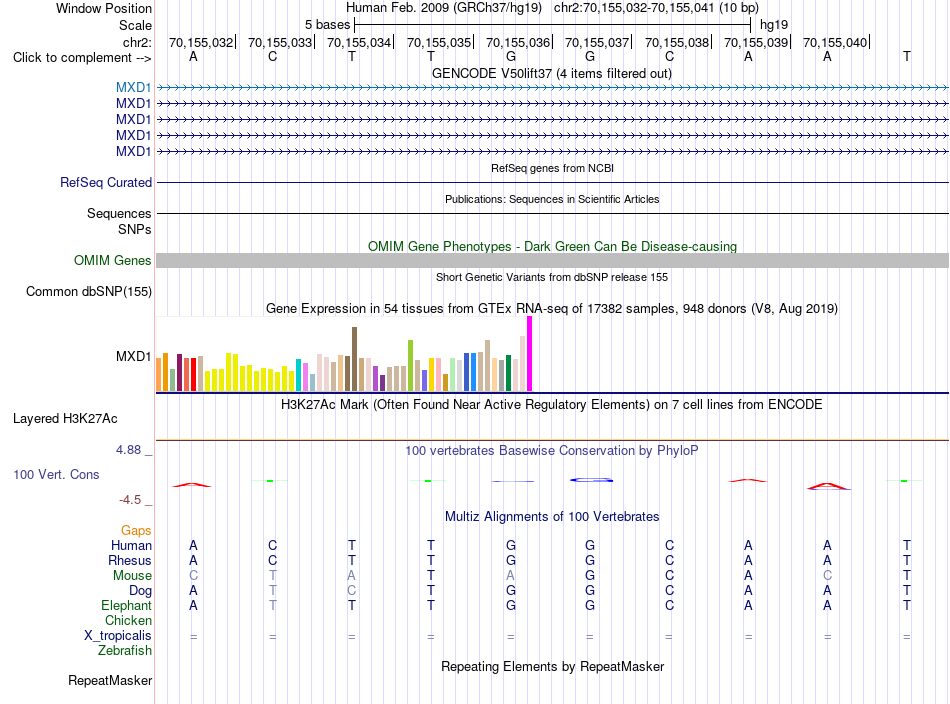950x704 pixels.
Task: Click the Sequences track label
Action: coord(119,213)
